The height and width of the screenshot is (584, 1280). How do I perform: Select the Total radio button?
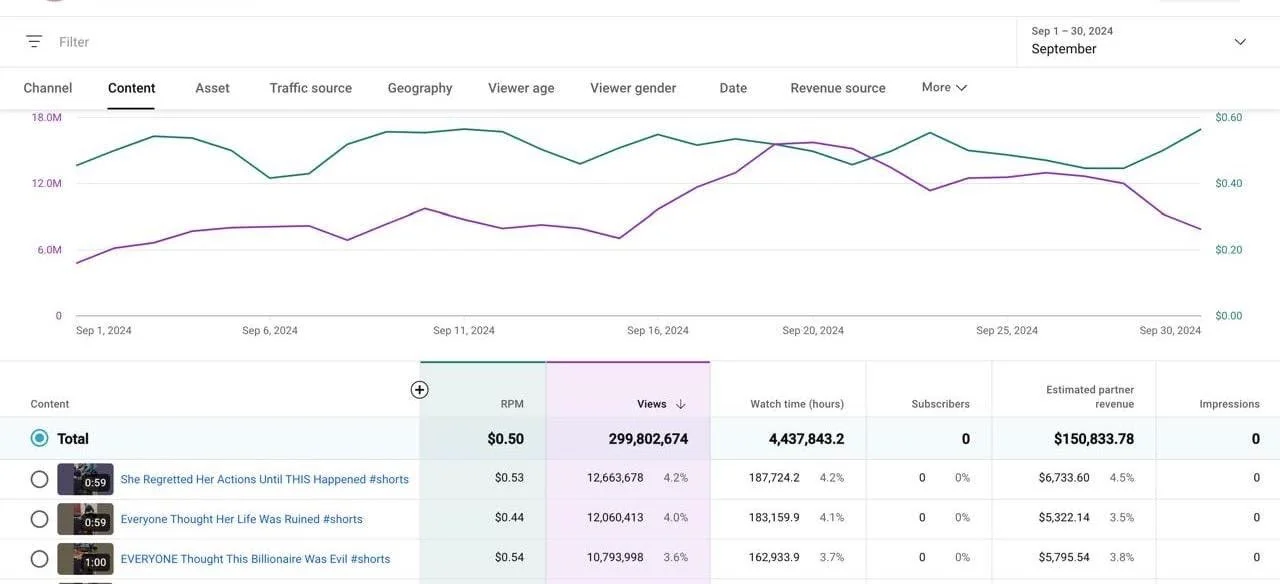click(39, 438)
